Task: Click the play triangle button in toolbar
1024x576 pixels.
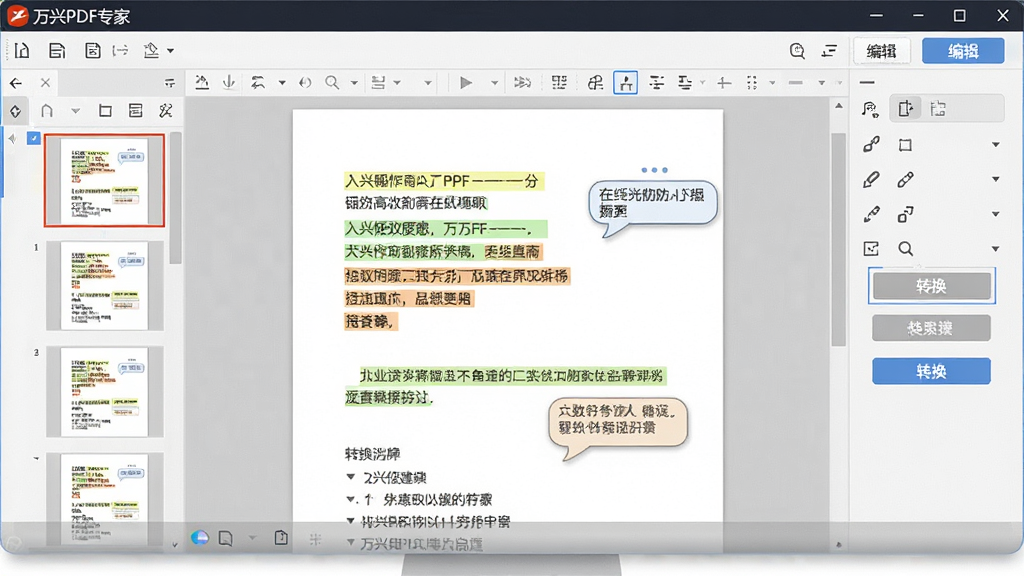Action: pyautogui.click(x=466, y=82)
